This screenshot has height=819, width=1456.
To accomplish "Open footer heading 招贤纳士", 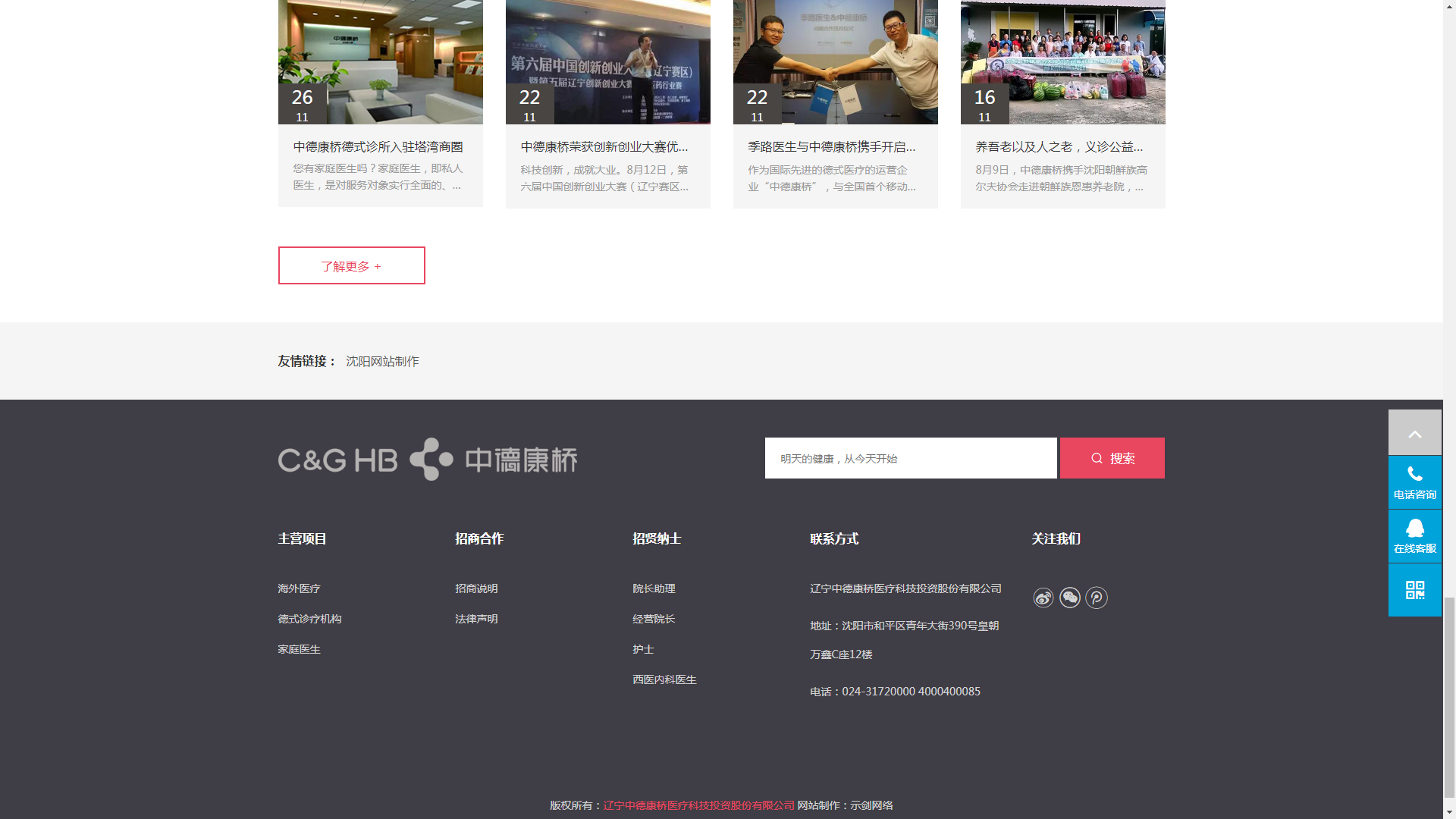I will [x=657, y=539].
